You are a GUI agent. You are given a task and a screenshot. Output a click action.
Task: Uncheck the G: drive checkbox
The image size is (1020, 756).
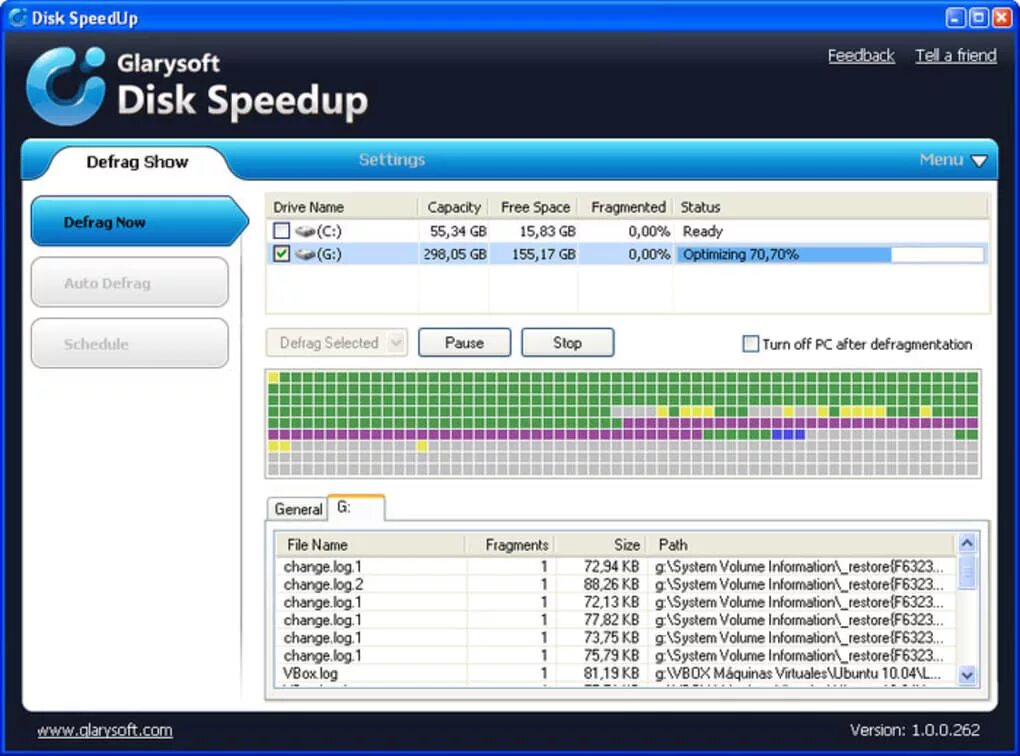[281, 254]
